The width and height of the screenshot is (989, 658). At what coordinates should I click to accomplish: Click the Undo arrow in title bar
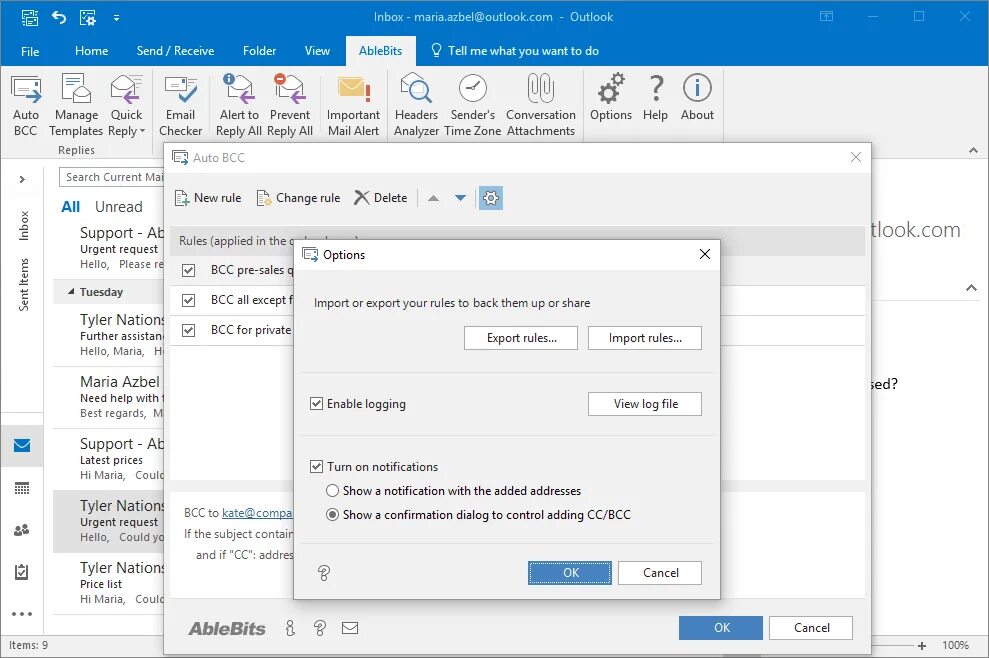point(59,17)
